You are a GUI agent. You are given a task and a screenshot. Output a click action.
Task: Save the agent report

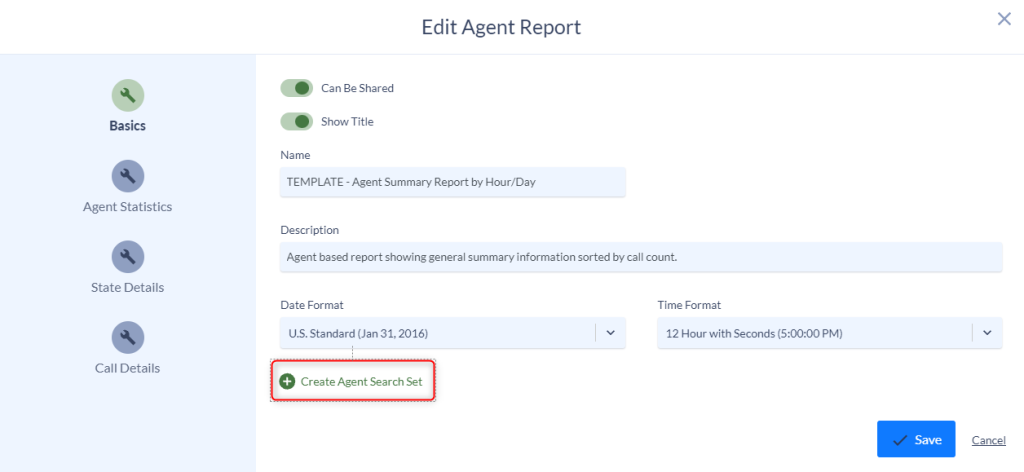916,439
